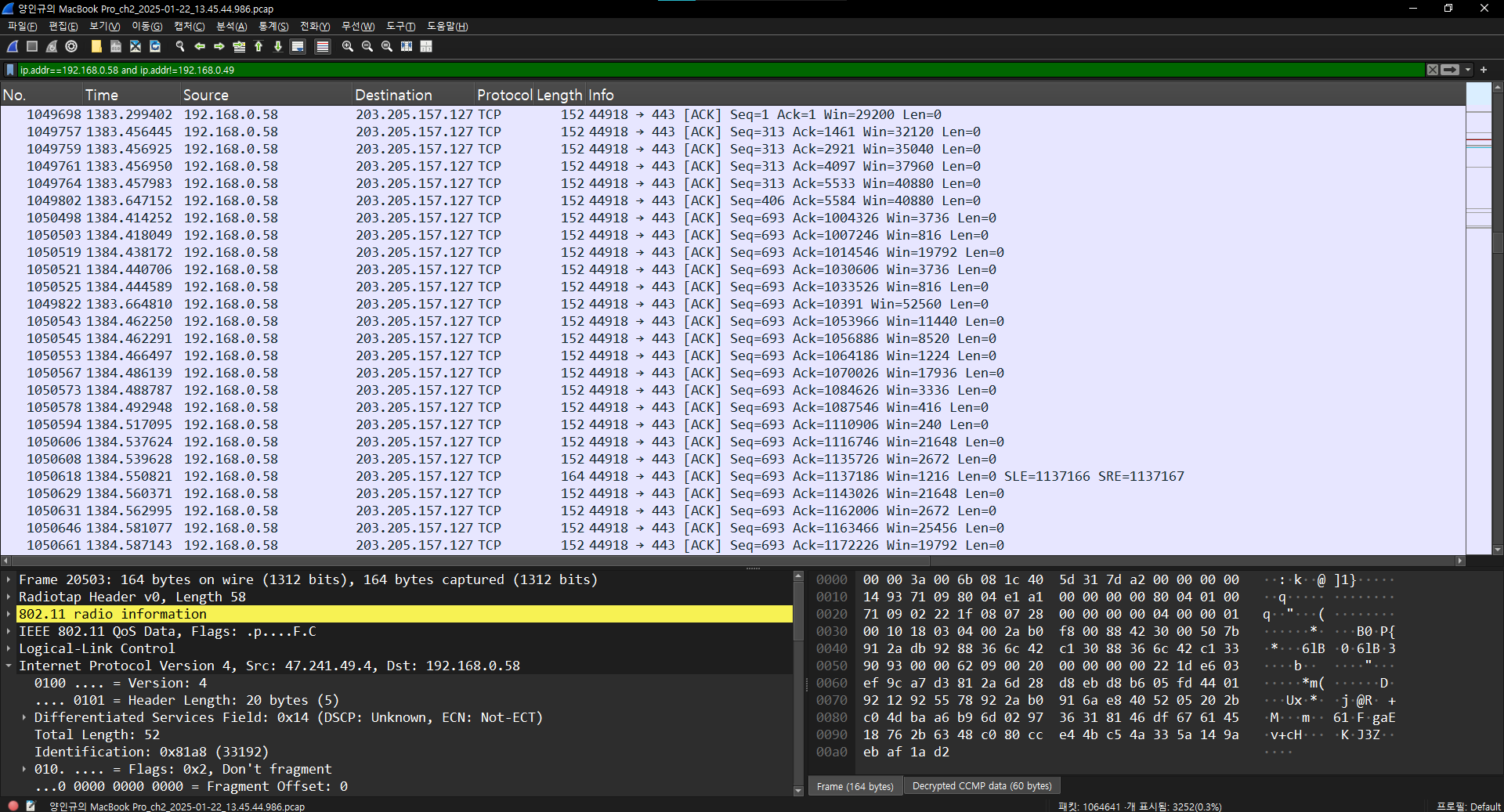Click the start capture shark fin icon
Screen dimensions: 1504x812
click(13, 46)
